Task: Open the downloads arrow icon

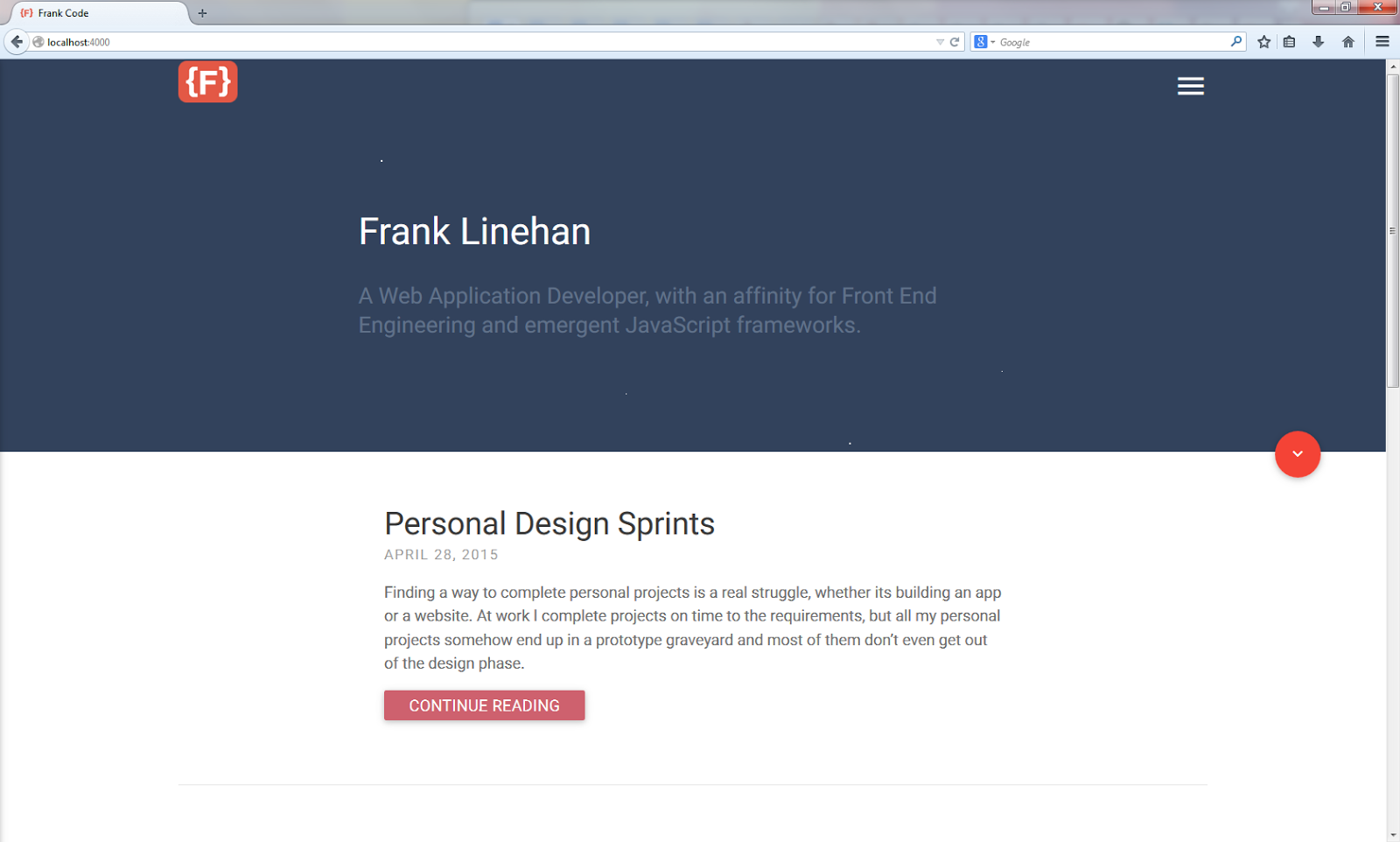Action: [x=1318, y=42]
